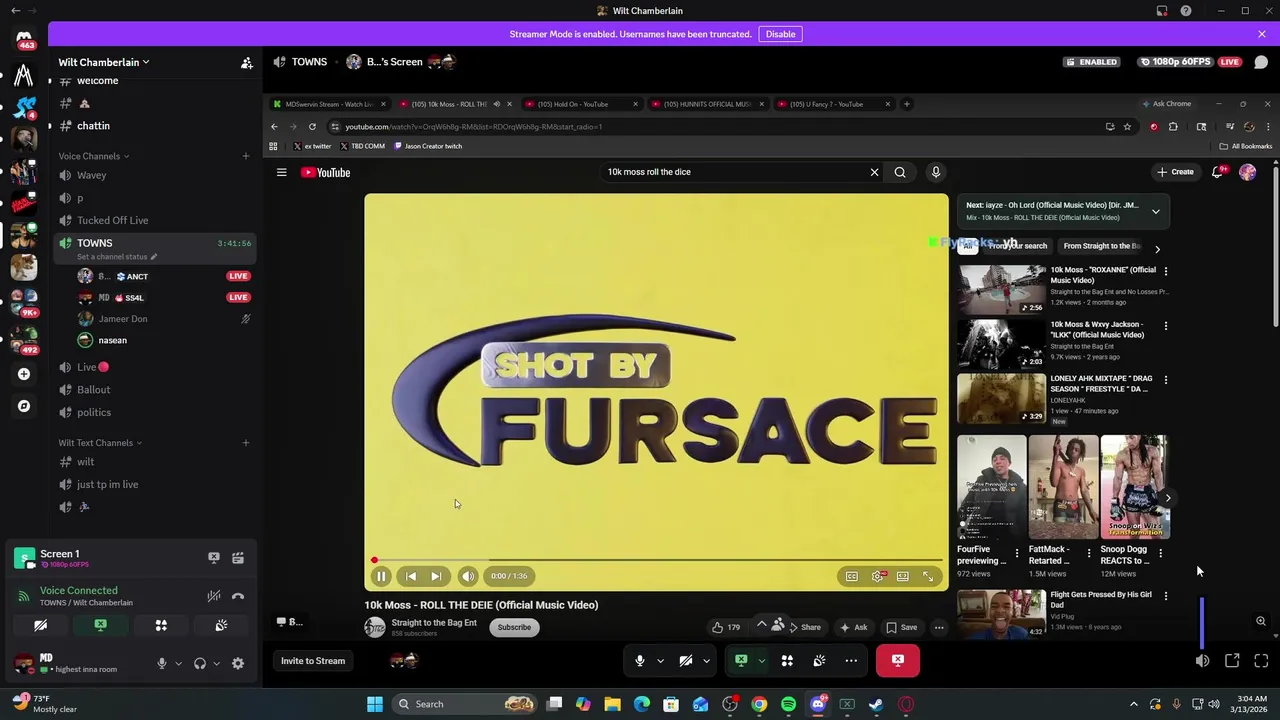Toggle noise suppression in Voice Connected panel
Viewport: 1280px width, 720px height.
pos(213,596)
